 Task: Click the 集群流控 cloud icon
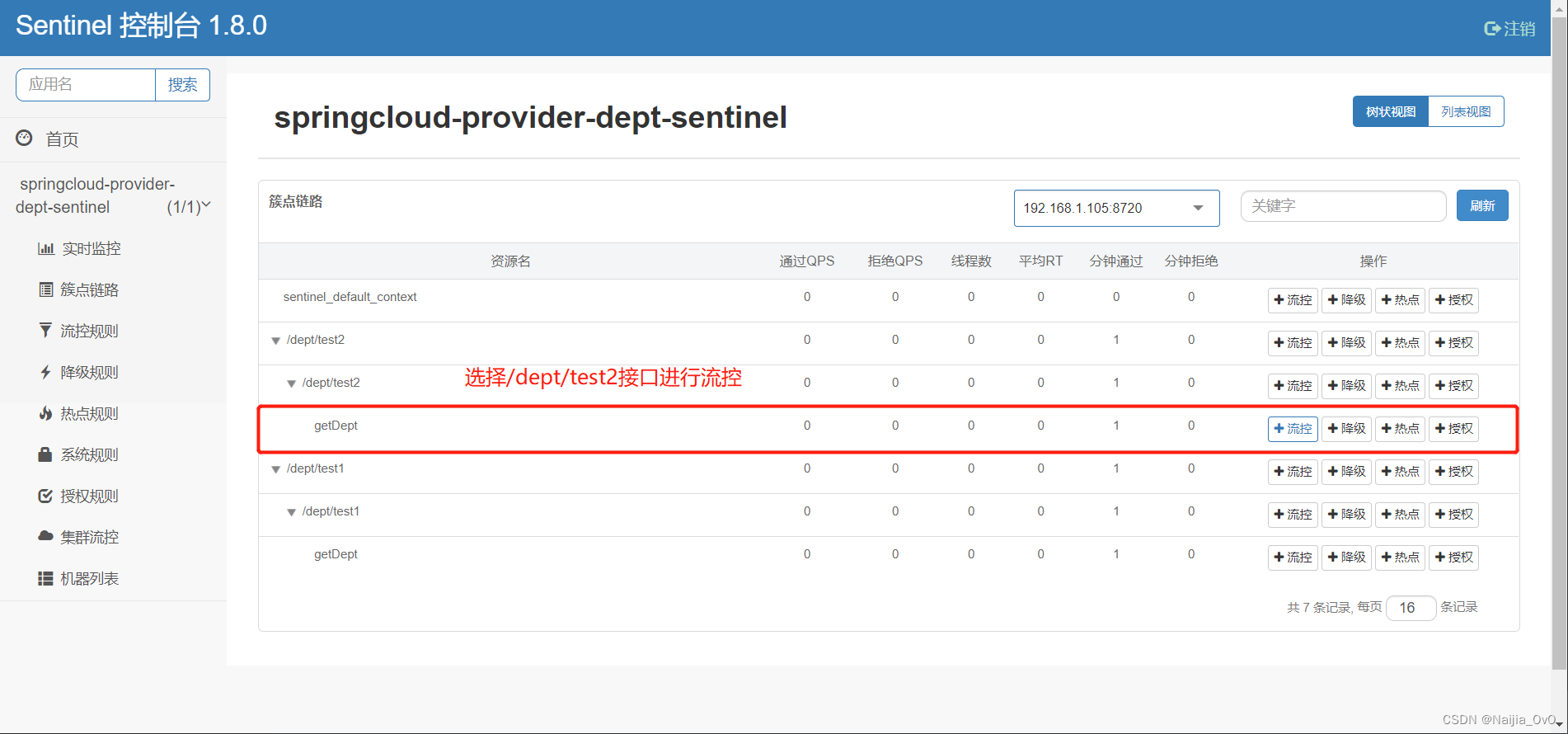pos(45,536)
